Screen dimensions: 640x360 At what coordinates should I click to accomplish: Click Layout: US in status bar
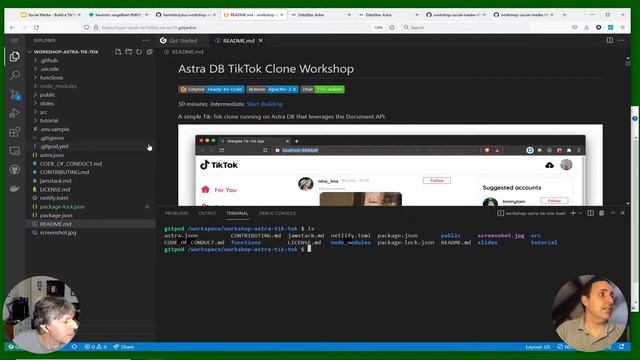[x=538, y=347]
